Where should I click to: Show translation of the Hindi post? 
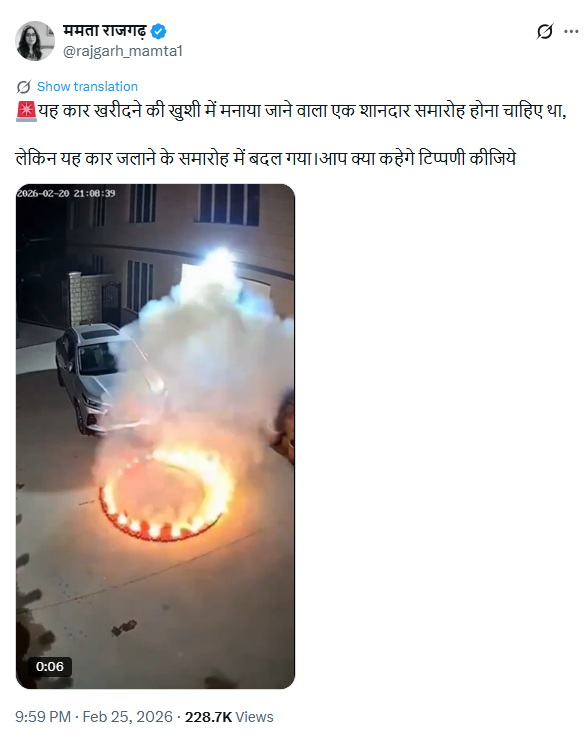[87, 86]
